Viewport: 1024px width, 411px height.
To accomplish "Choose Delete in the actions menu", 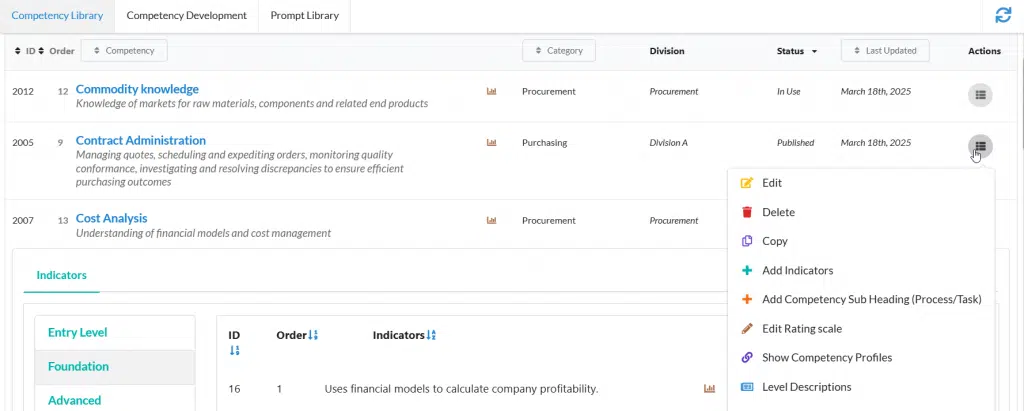I will [778, 212].
